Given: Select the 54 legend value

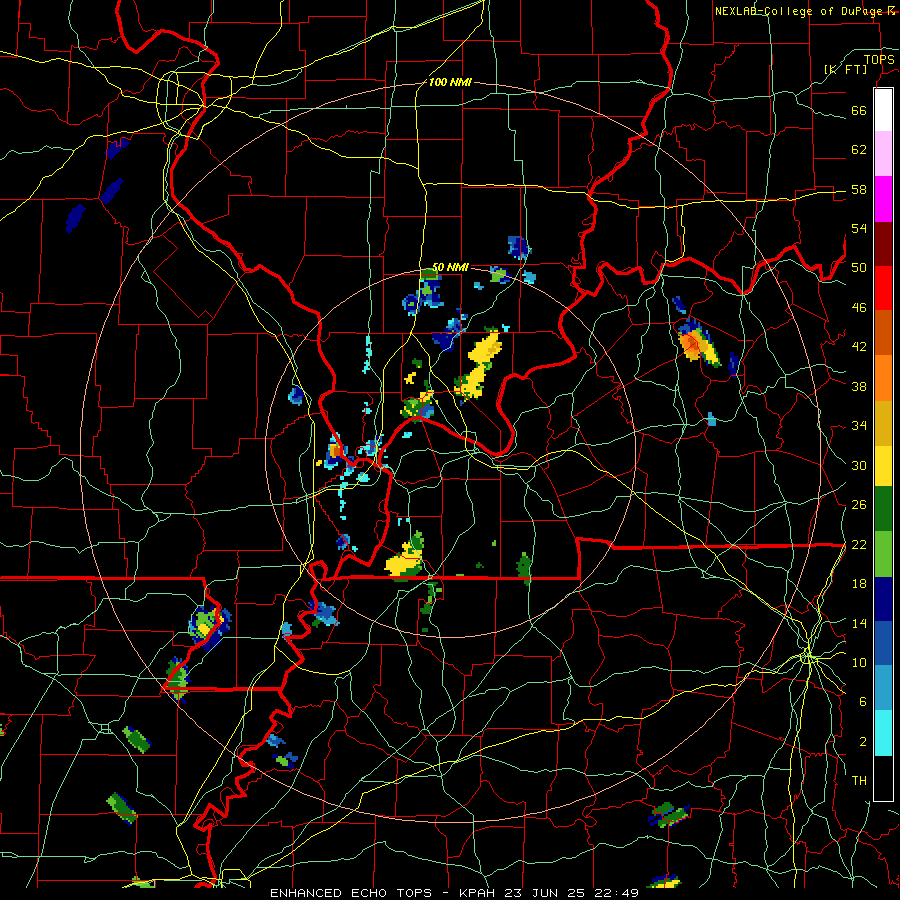Looking at the screenshot, I should click(x=859, y=228).
